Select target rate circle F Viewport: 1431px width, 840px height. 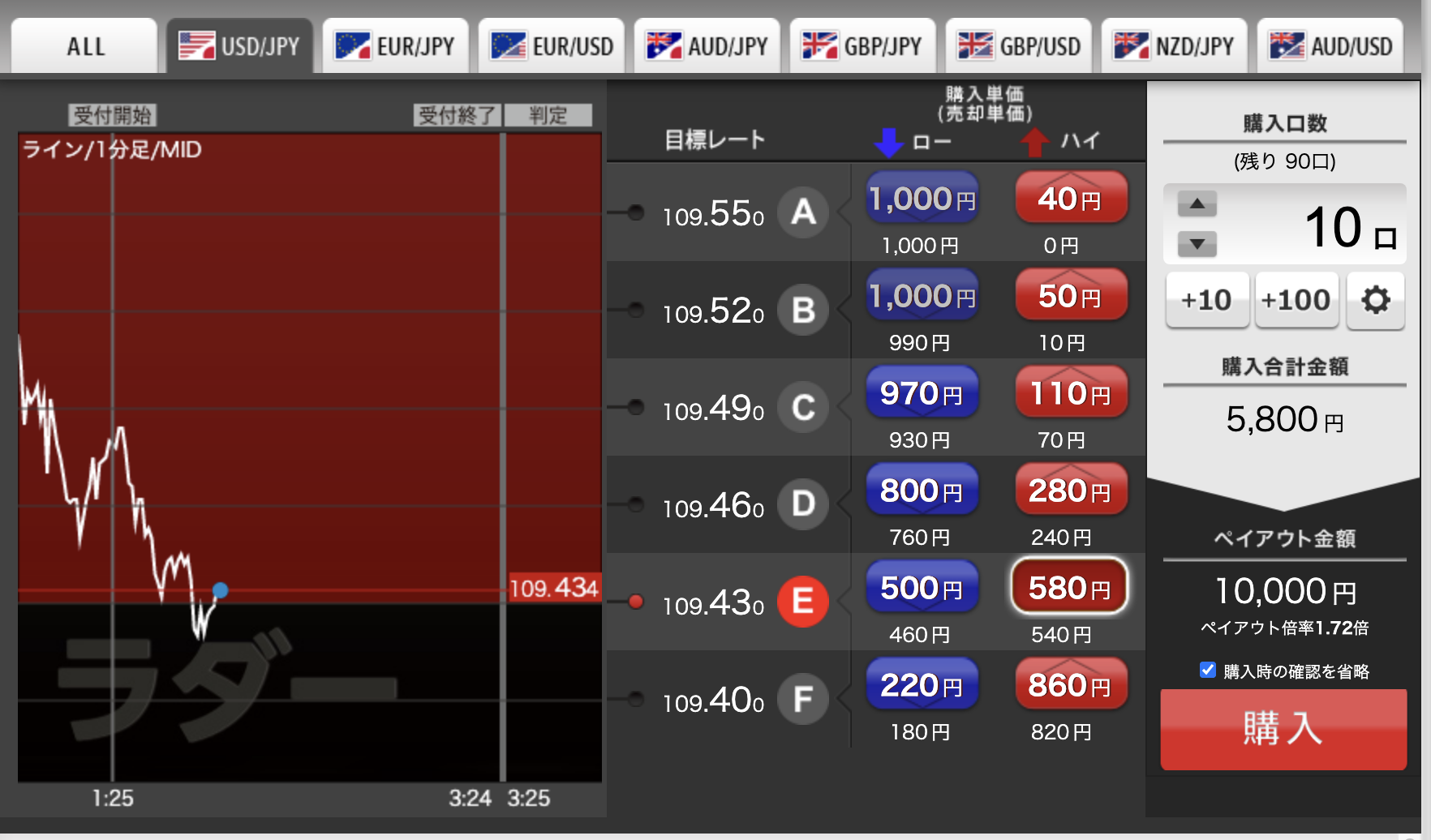point(802,699)
